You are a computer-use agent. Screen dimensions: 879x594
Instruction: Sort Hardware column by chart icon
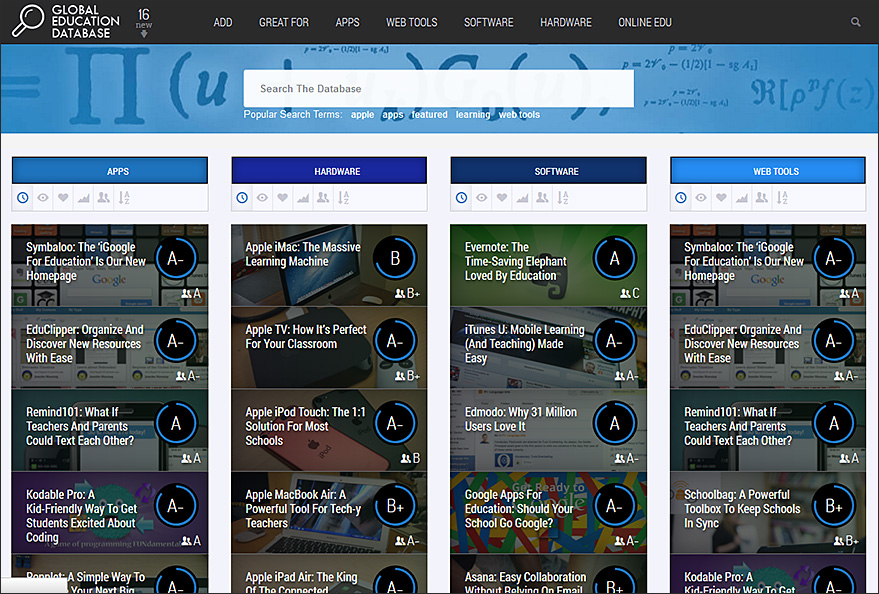[x=303, y=198]
